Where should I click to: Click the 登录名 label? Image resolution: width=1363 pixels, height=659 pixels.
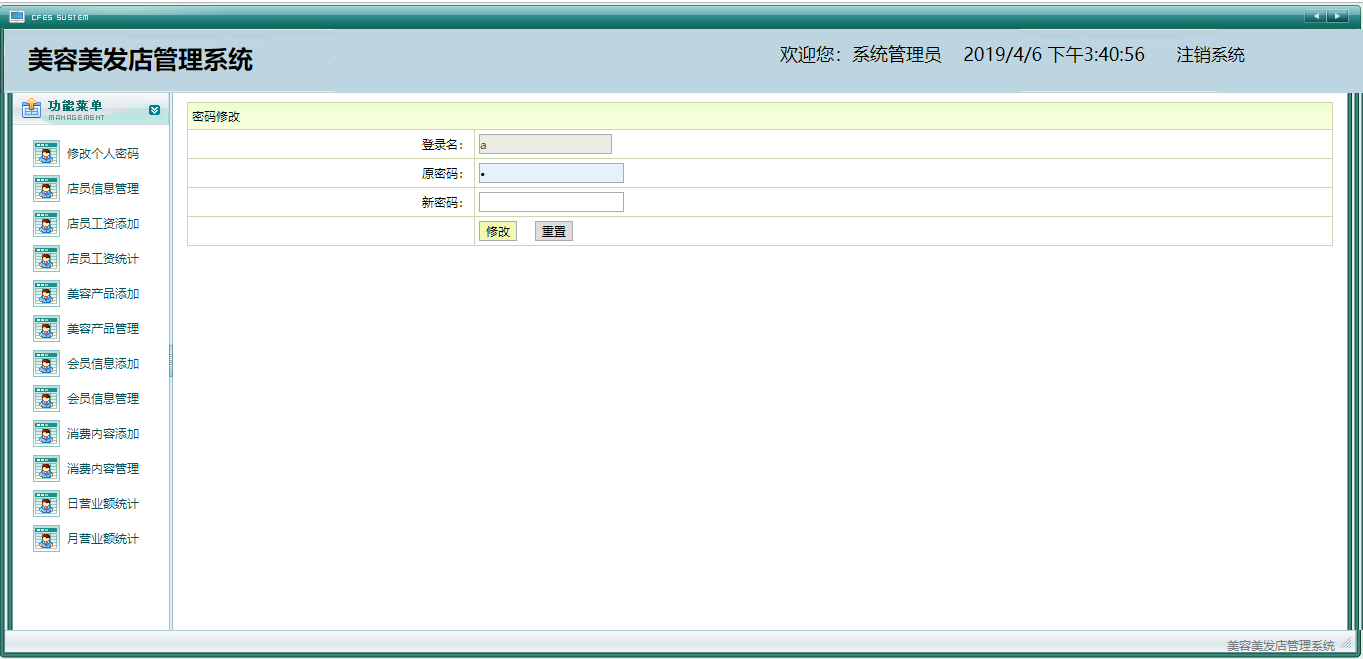tap(442, 145)
